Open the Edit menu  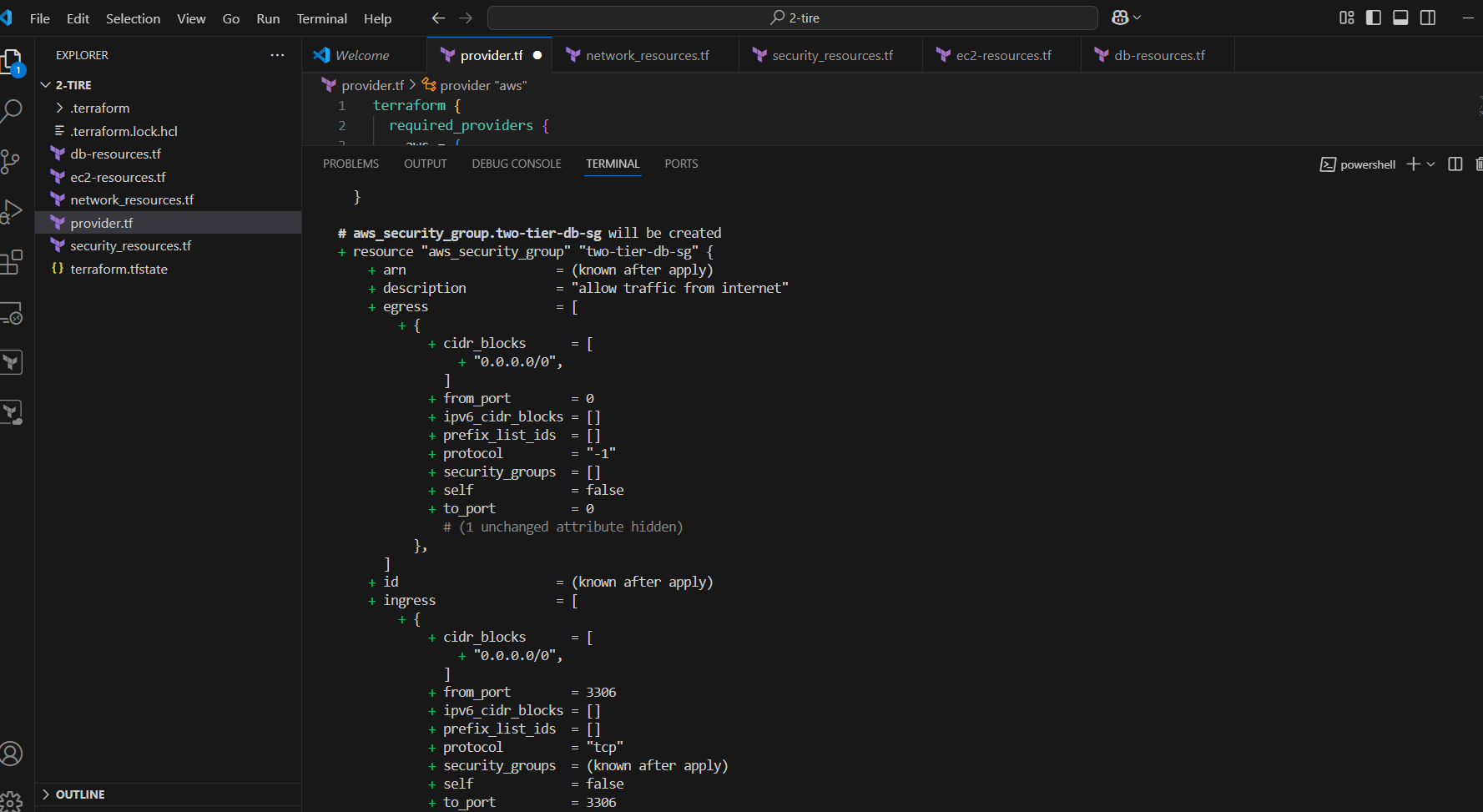[78, 18]
